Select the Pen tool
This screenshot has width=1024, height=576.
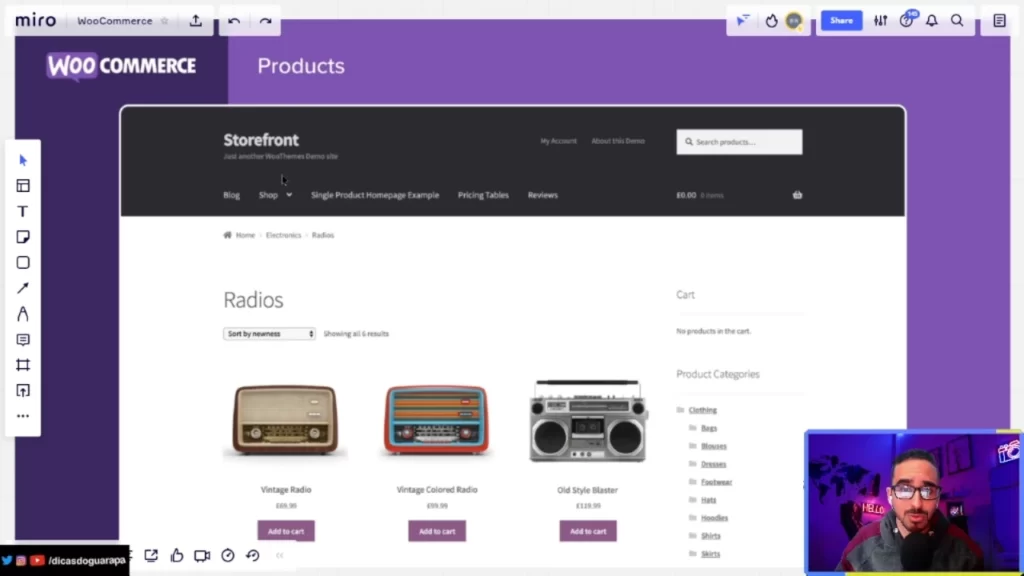(23, 314)
